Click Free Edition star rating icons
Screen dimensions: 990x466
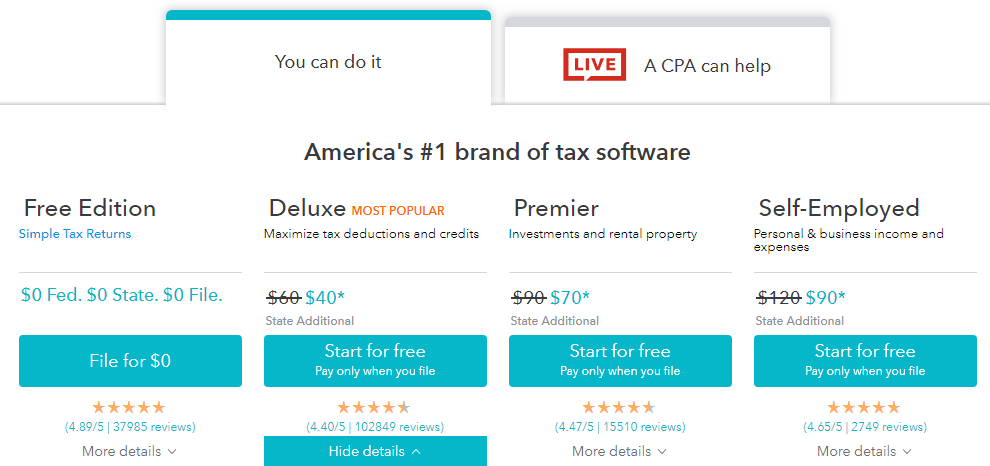click(x=129, y=407)
